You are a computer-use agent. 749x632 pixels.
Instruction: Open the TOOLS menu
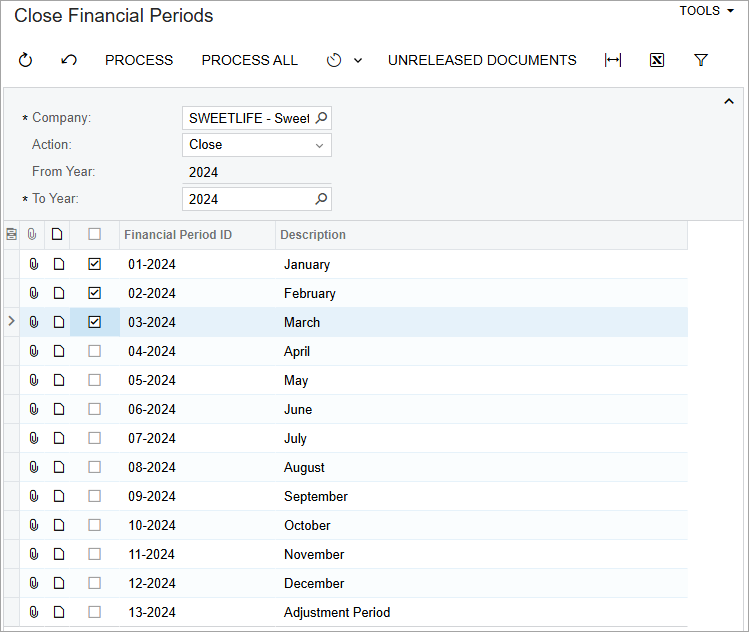706,11
